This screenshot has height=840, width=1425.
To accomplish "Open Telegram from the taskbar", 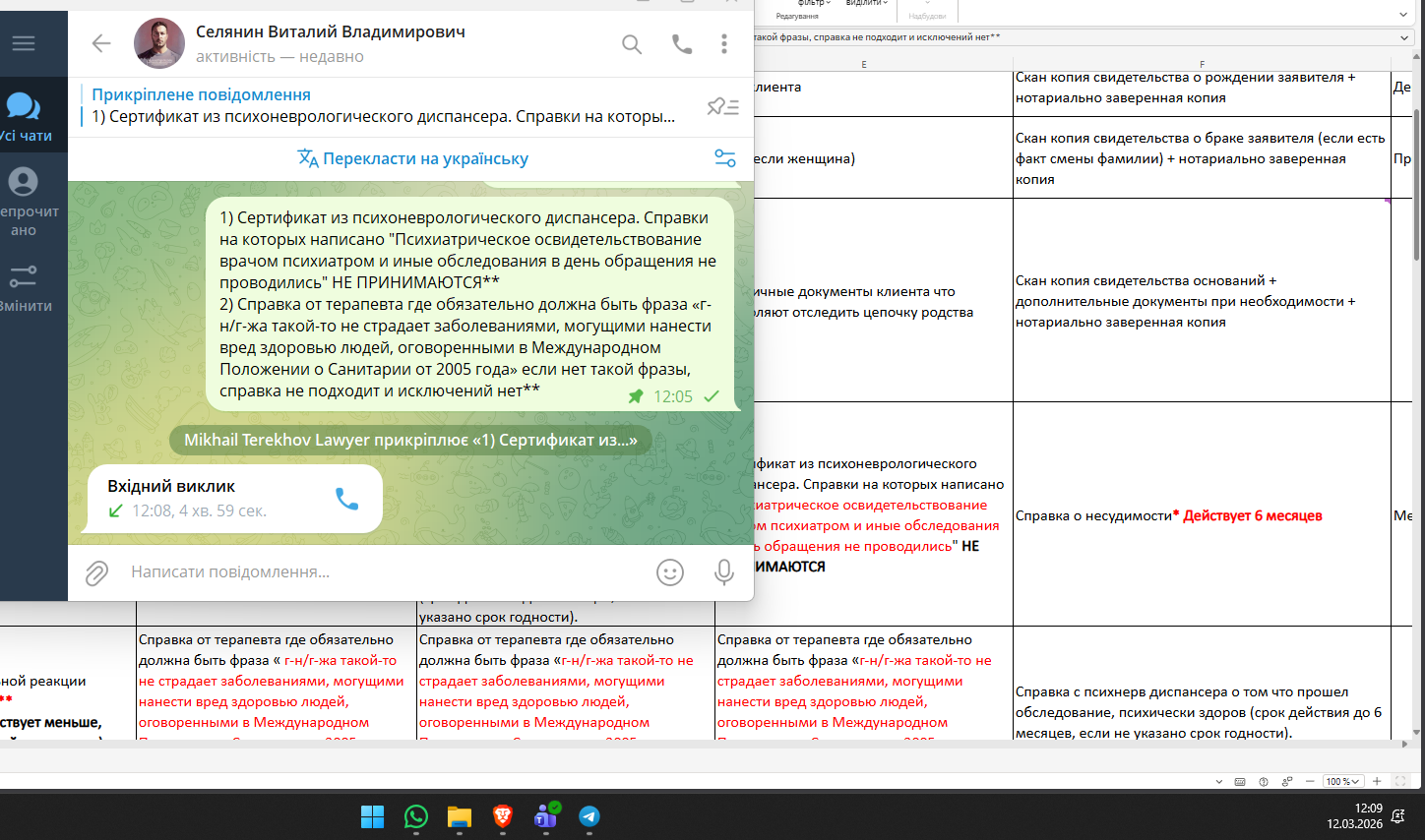I will click(x=589, y=816).
